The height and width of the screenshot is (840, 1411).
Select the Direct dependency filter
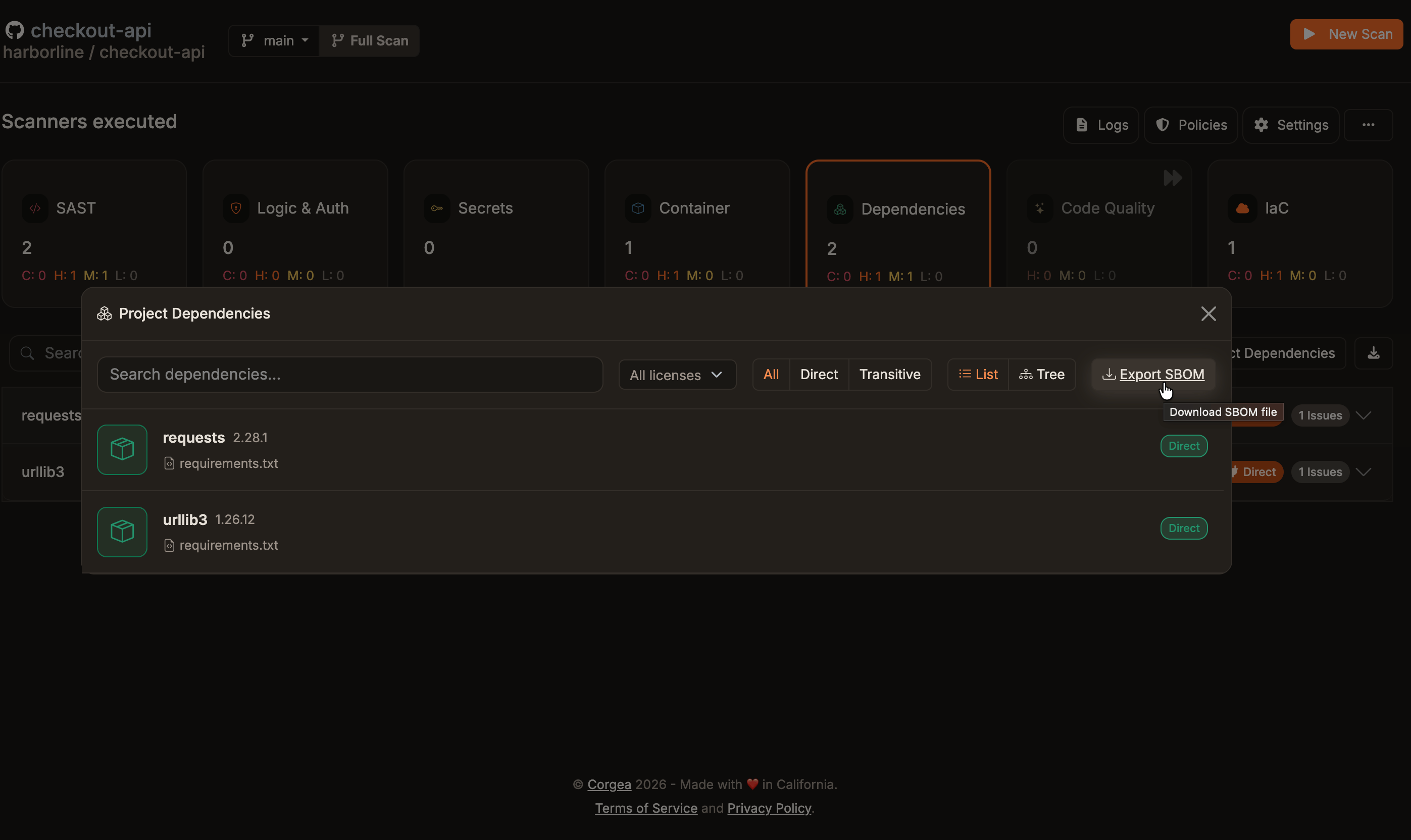(x=819, y=374)
